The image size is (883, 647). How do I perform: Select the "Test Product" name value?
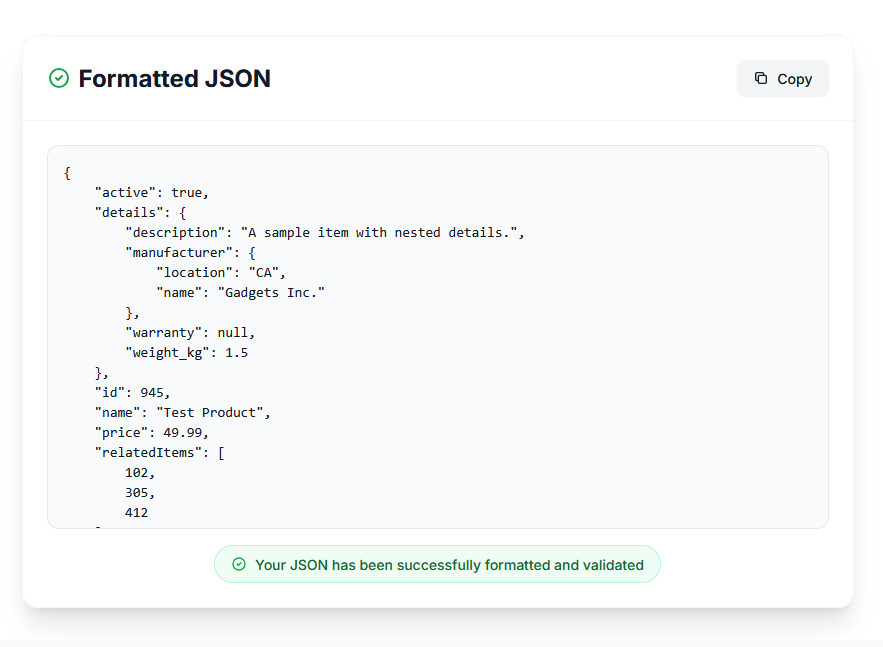[216, 412]
